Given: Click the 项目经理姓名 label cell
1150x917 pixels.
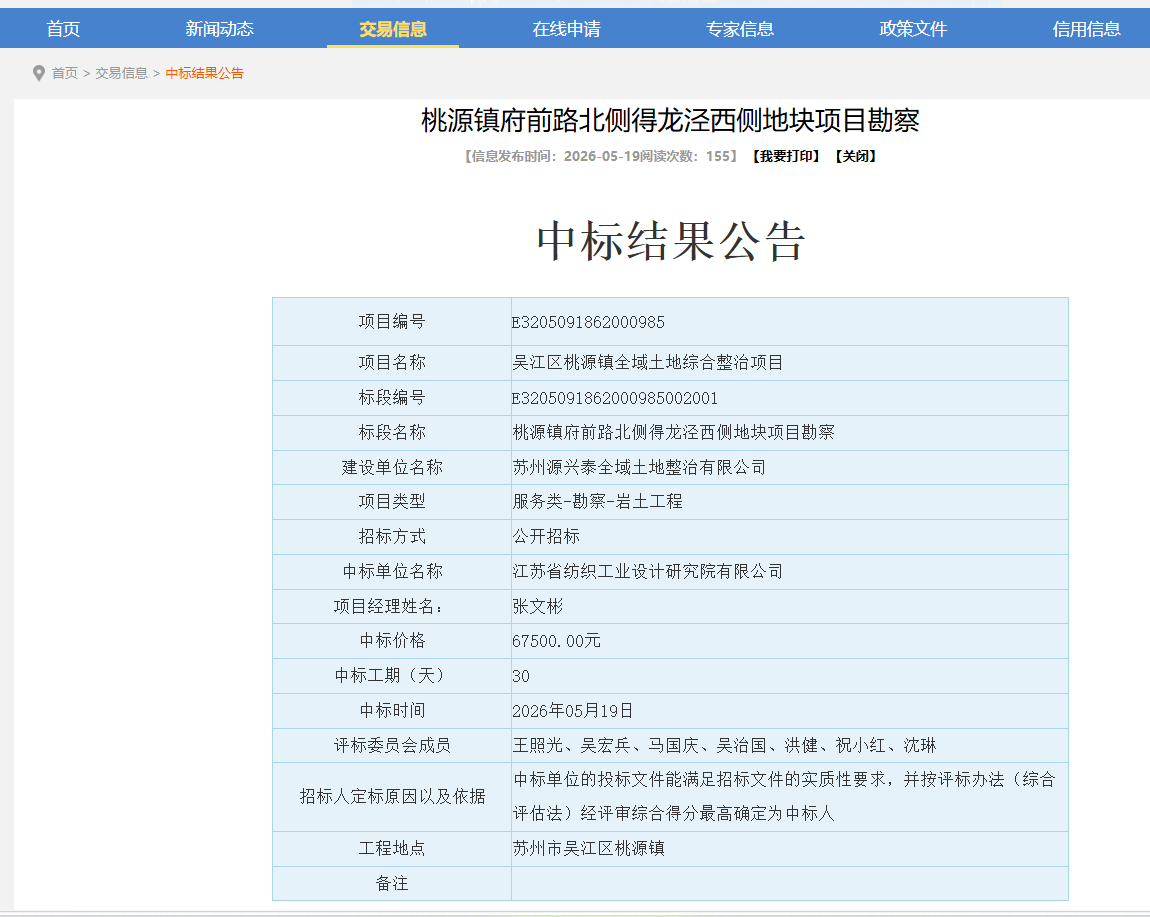Looking at the screenshot, I should 392,606.
